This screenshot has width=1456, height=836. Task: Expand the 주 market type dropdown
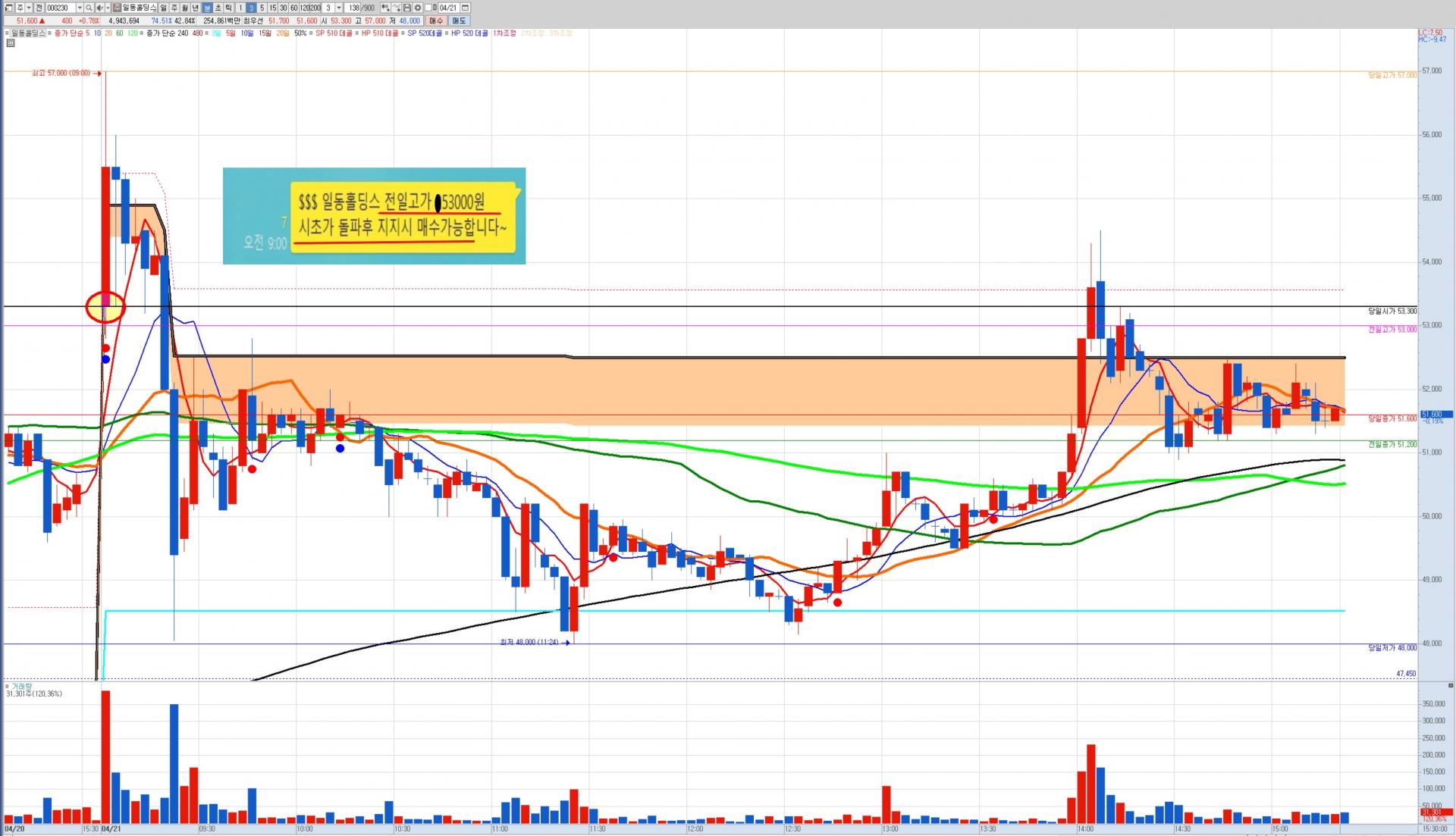29,8
